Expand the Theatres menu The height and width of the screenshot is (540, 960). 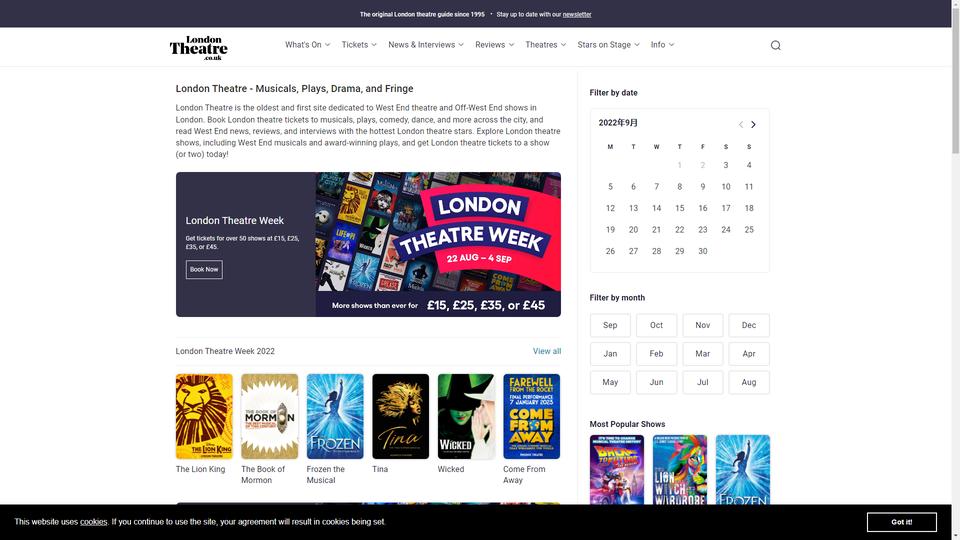click(x=546, y=45)
